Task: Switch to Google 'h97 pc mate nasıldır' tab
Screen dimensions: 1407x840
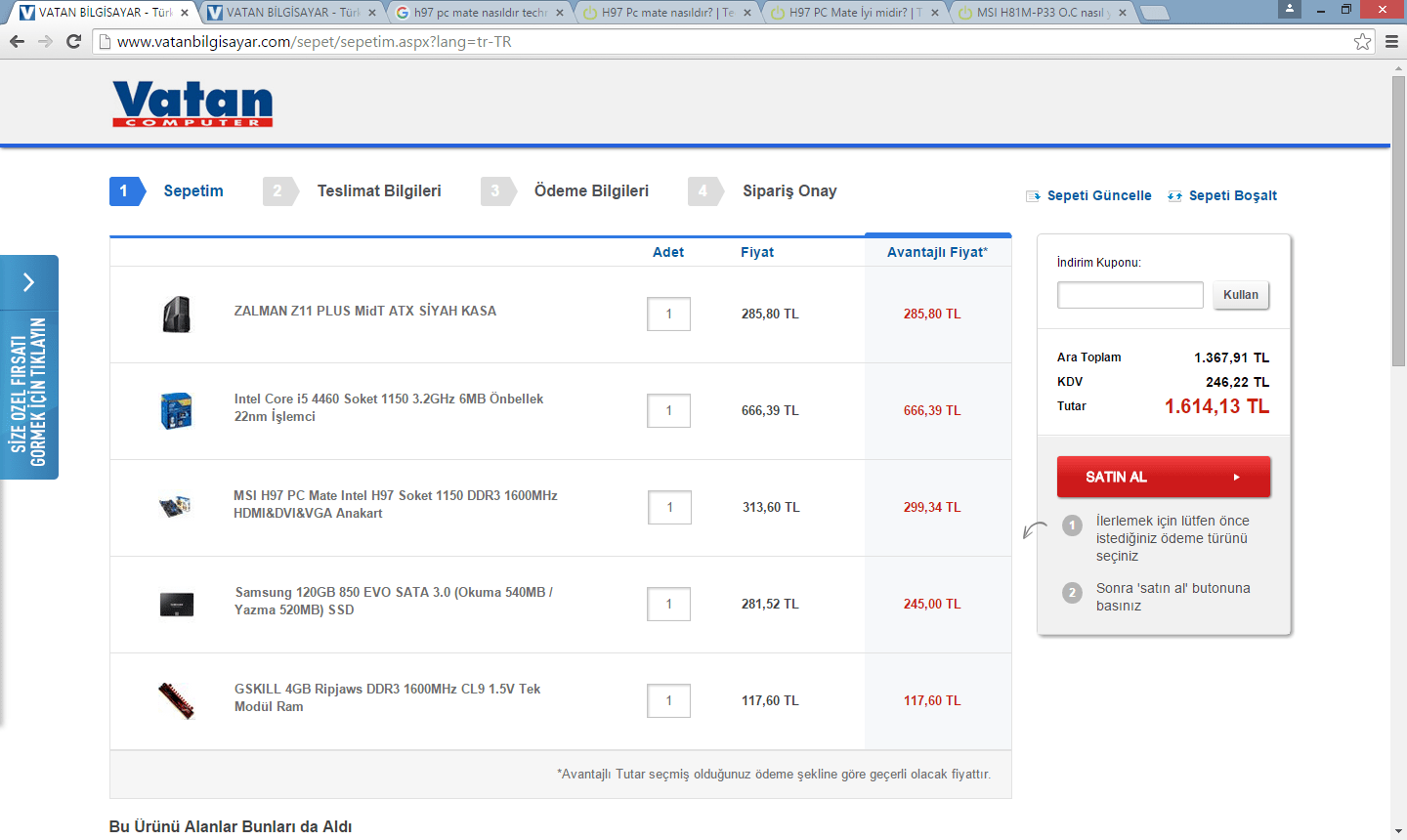Action: click(479, 13)
